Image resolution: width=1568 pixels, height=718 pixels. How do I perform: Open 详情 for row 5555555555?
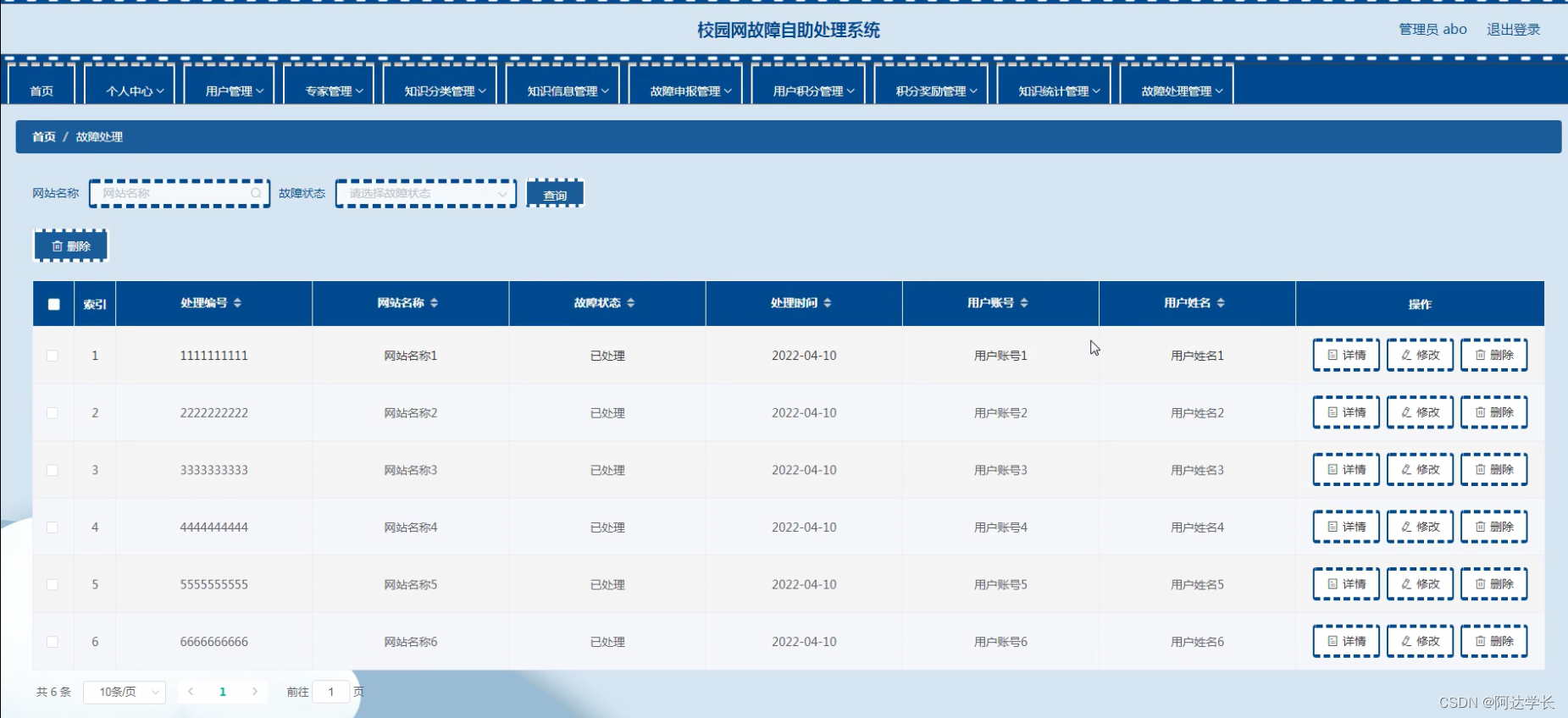point(1346,584)
